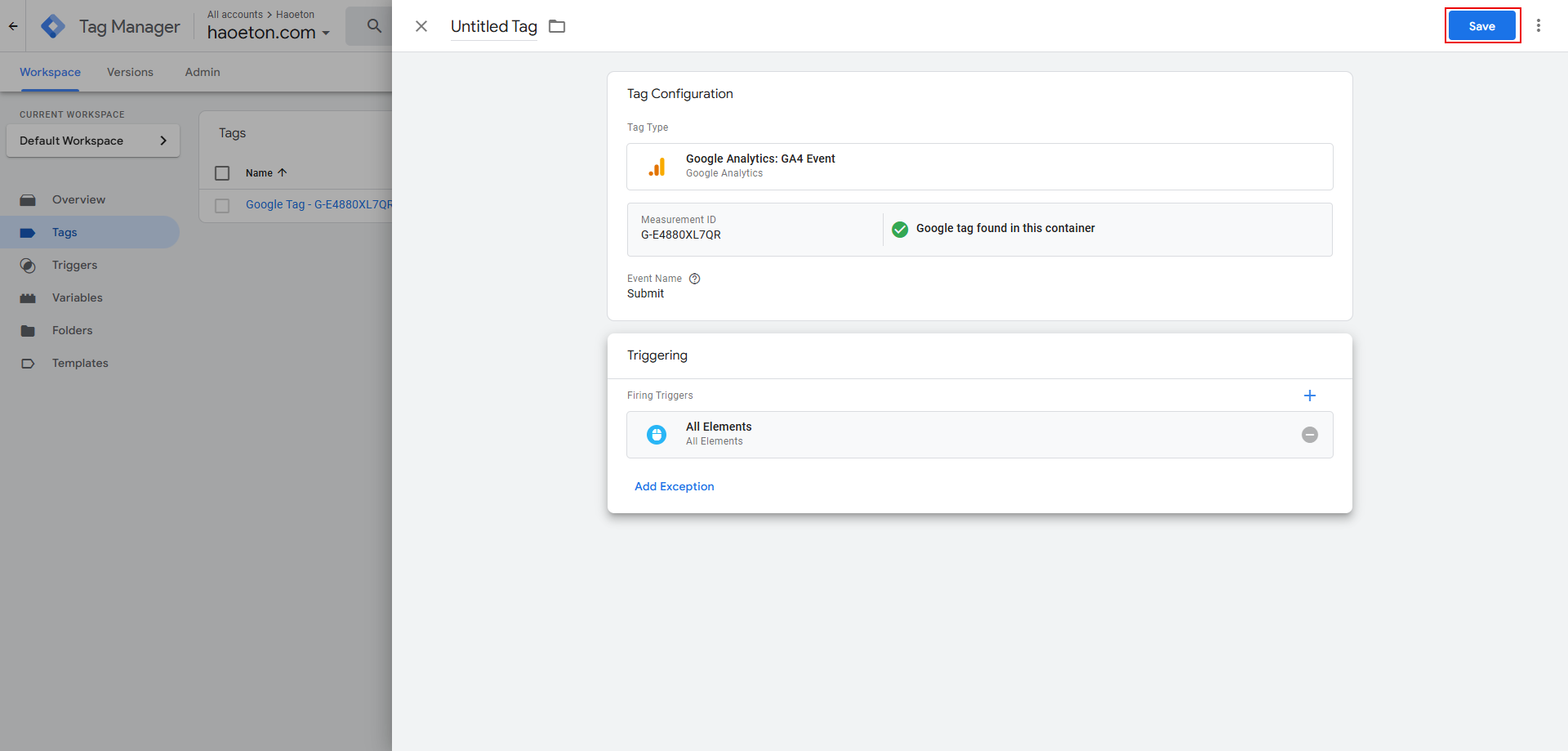The image size is (1568, 751).
Task: Sort tags by the Name column arrow
Action: tap(283, 172)
